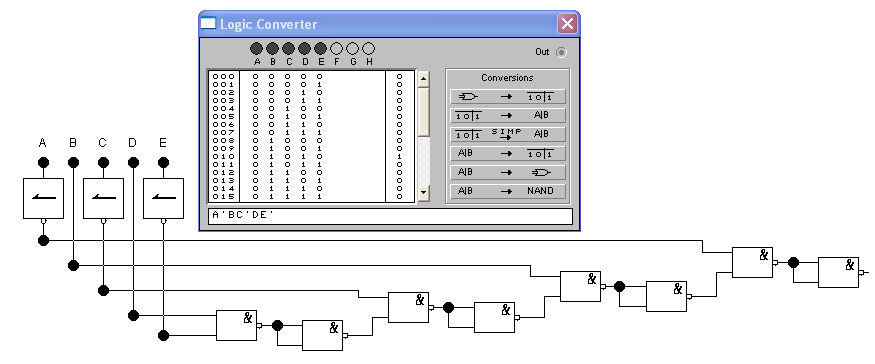Click the connector dot under label A
The image size is (875, 364).
click(x=44, y=162)
